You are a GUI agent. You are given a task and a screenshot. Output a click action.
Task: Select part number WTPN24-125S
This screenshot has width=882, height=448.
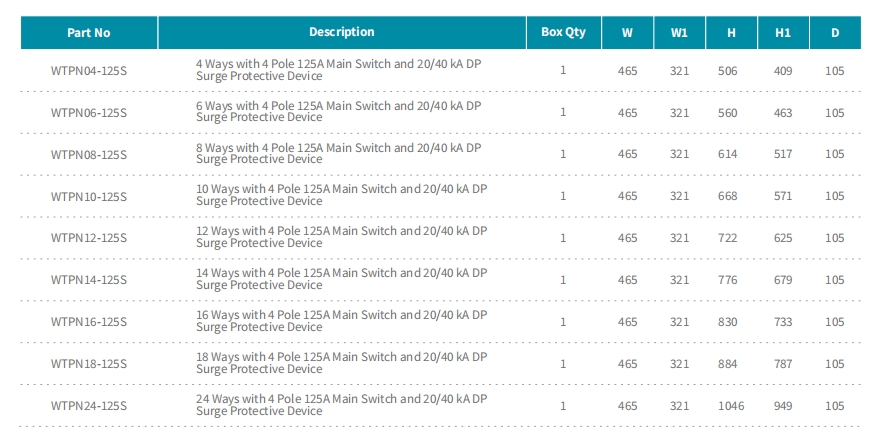click(89, 406)
